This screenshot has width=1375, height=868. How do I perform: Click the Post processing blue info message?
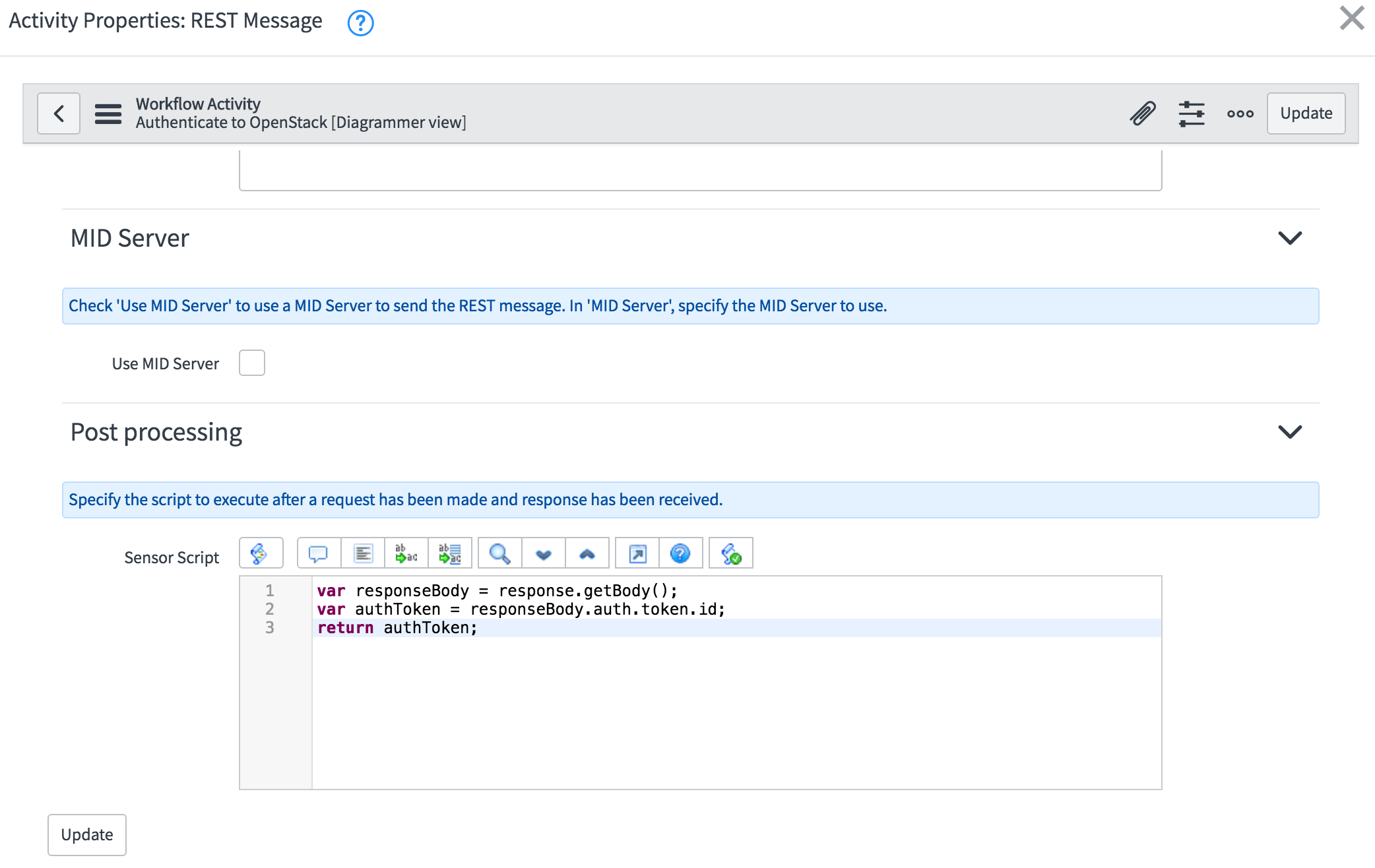[691, 500]
